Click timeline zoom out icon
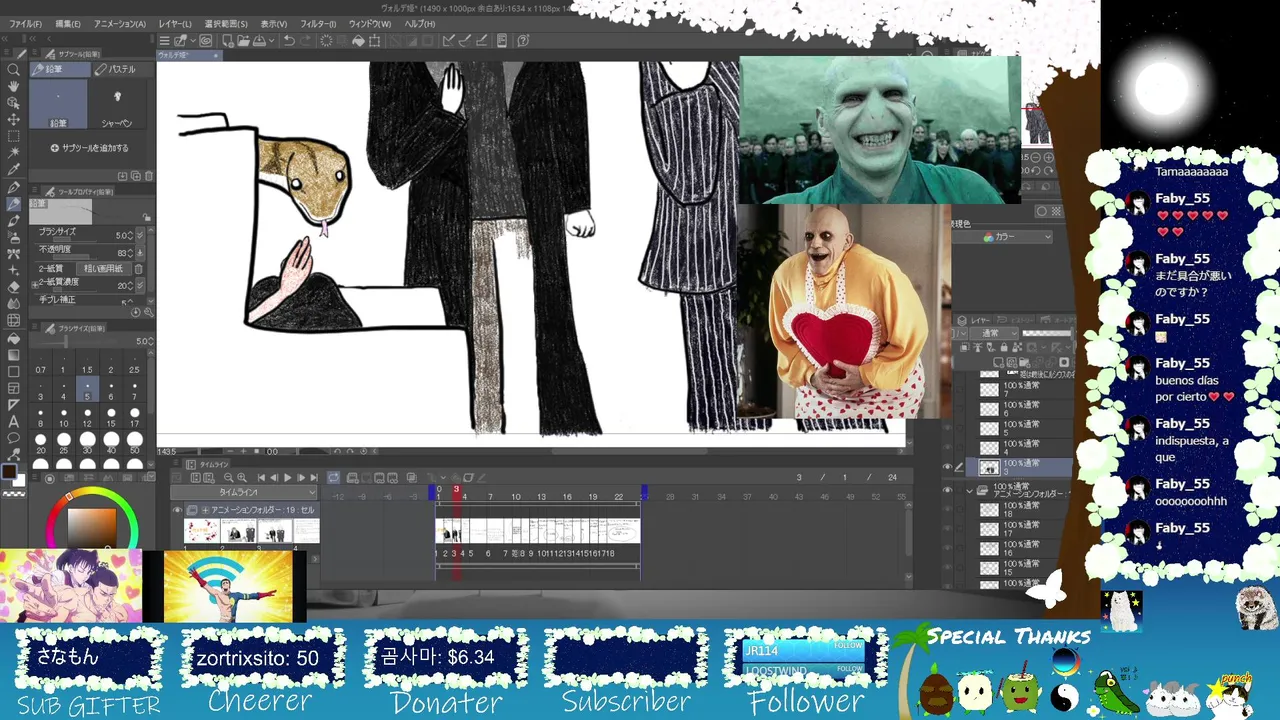The height and width of the screenshot is (720, 1280). coord(228,478)
